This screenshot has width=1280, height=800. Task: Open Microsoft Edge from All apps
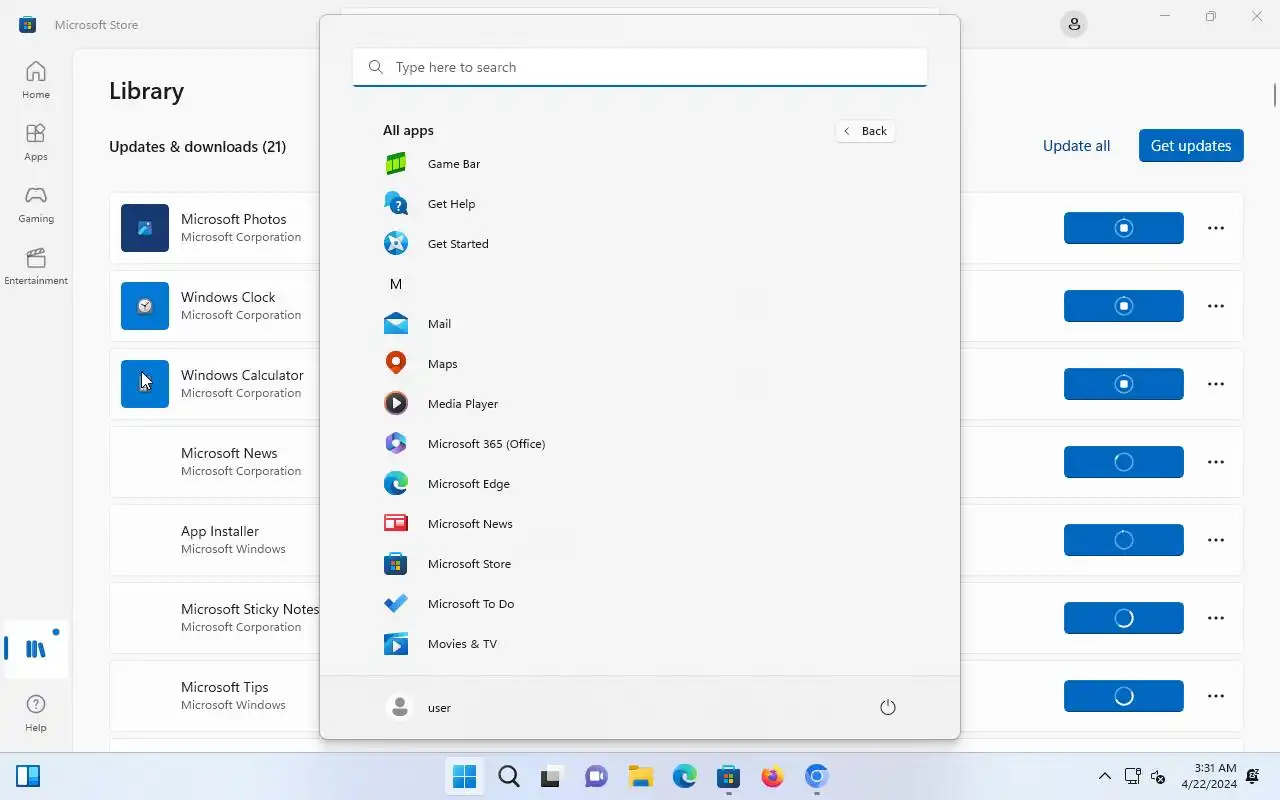point(638,484)
